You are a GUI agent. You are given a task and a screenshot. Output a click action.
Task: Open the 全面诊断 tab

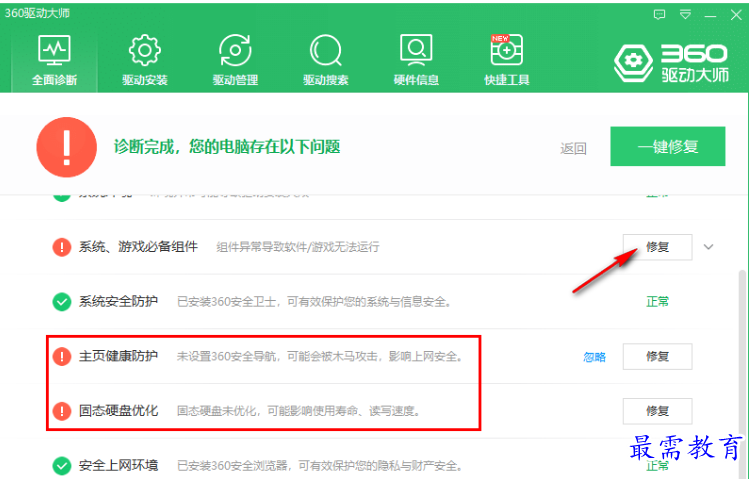[x=54, y=60]
